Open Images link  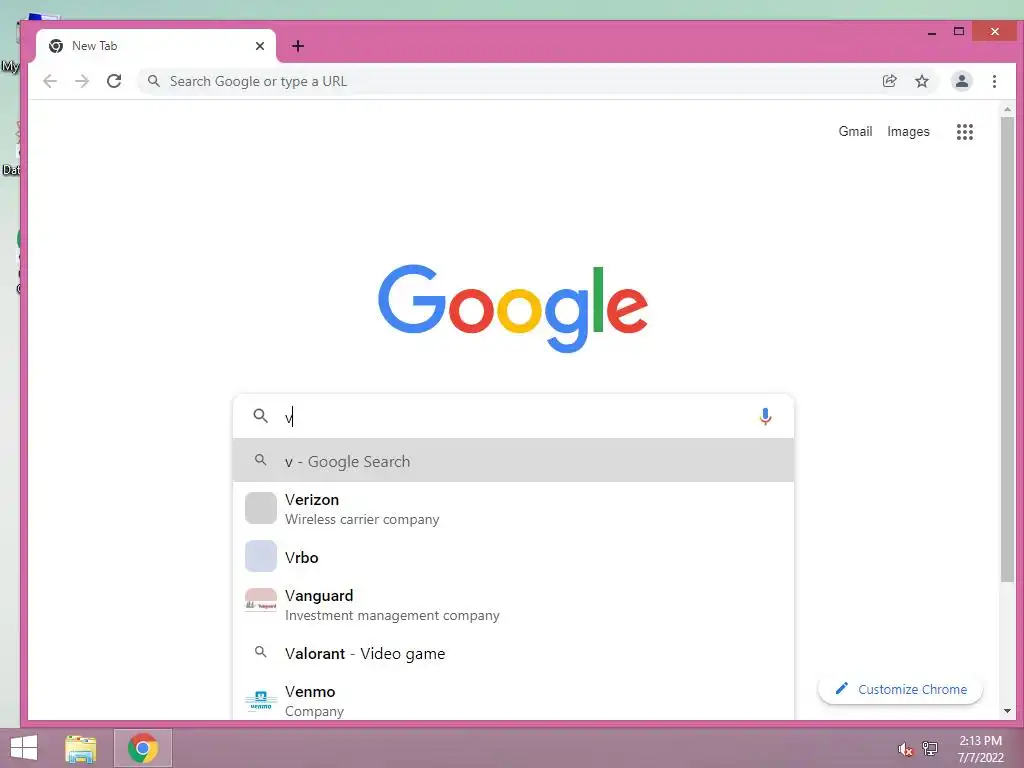[x=908, y=131]
